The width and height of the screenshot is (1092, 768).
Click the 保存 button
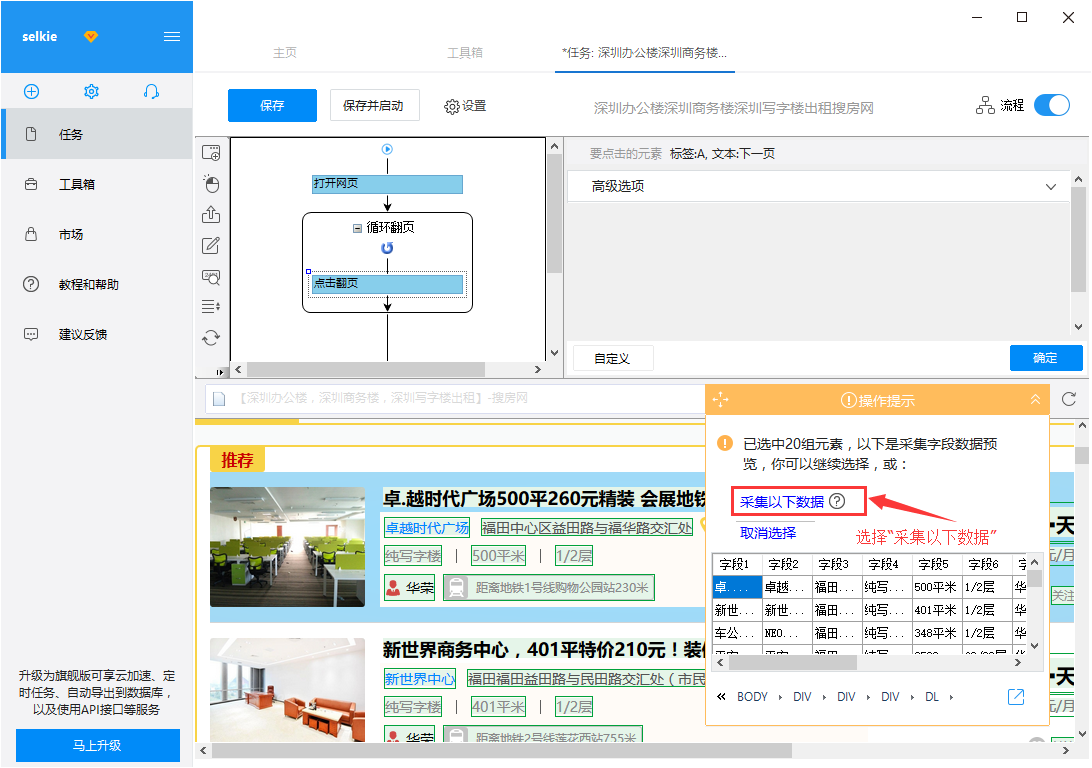pos(272,105)
